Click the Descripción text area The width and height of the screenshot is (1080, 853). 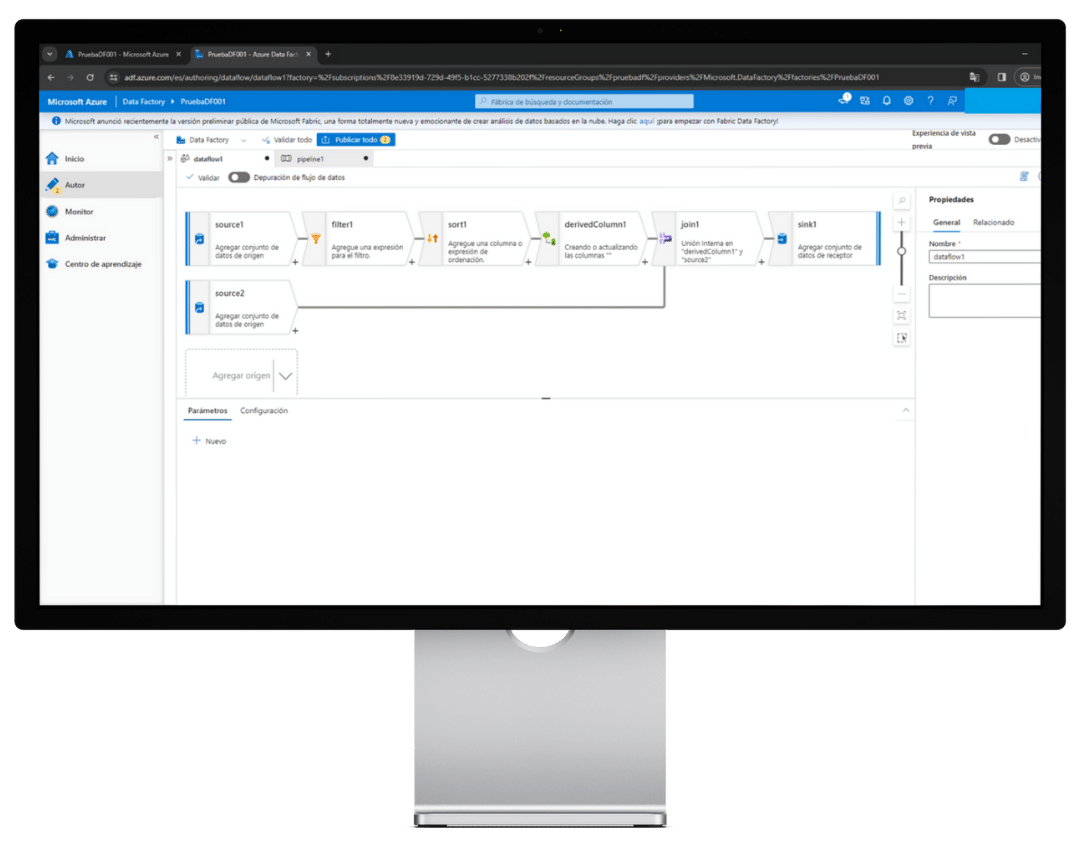[x=985, y=301]
